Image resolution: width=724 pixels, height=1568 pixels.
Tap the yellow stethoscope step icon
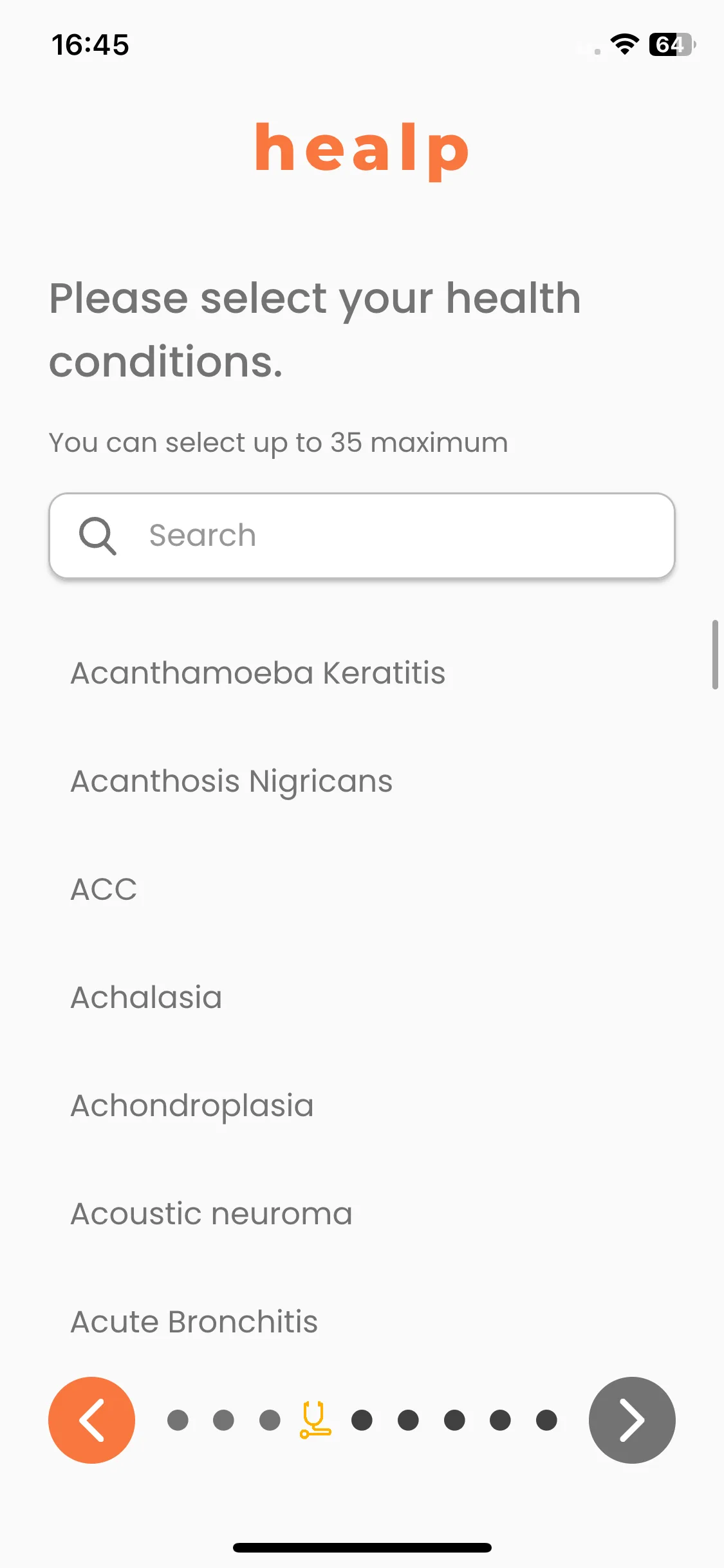pyautogui.click(x=315, y=1420)
